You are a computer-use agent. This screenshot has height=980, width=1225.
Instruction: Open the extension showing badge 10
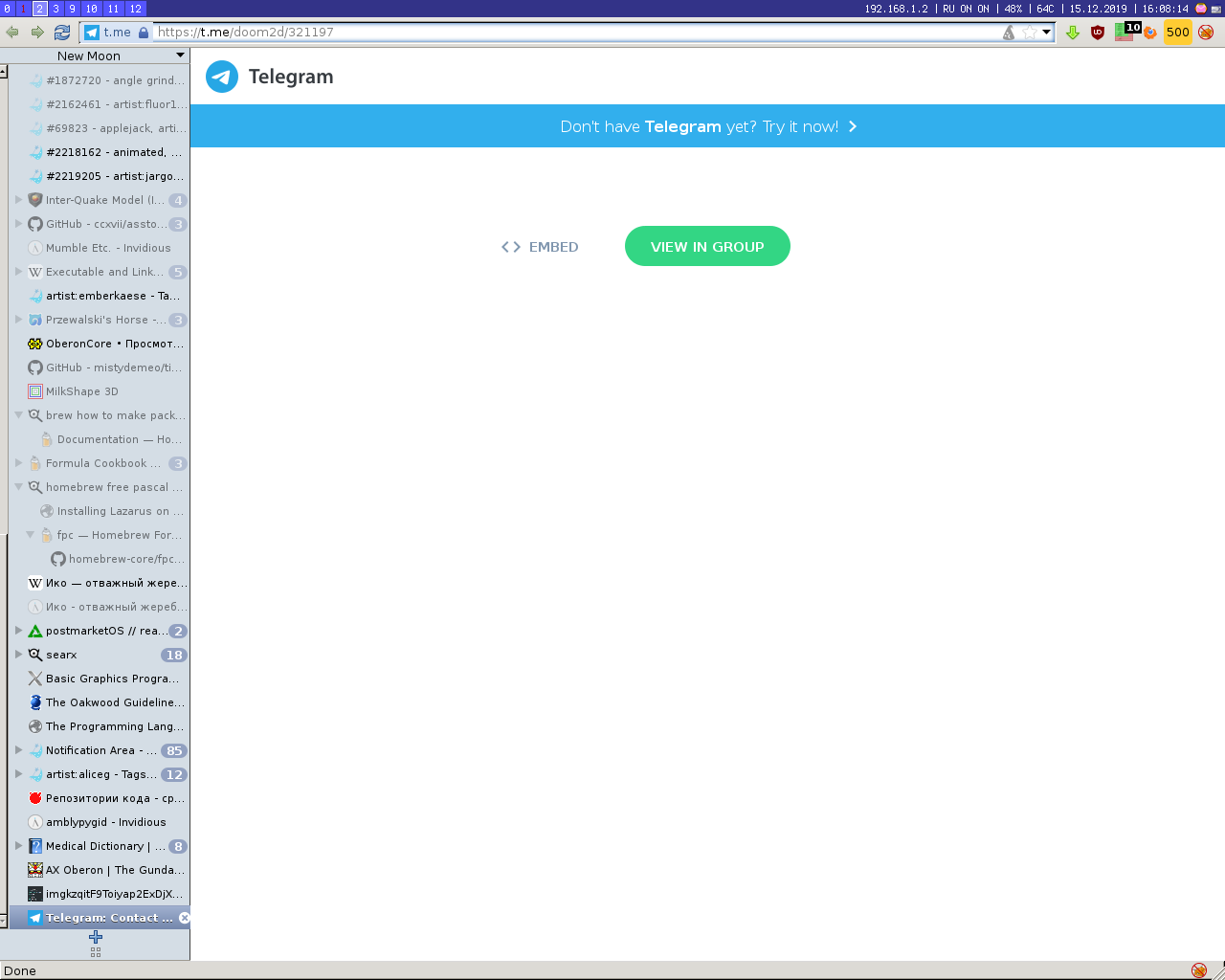(x=1127, y=32)
